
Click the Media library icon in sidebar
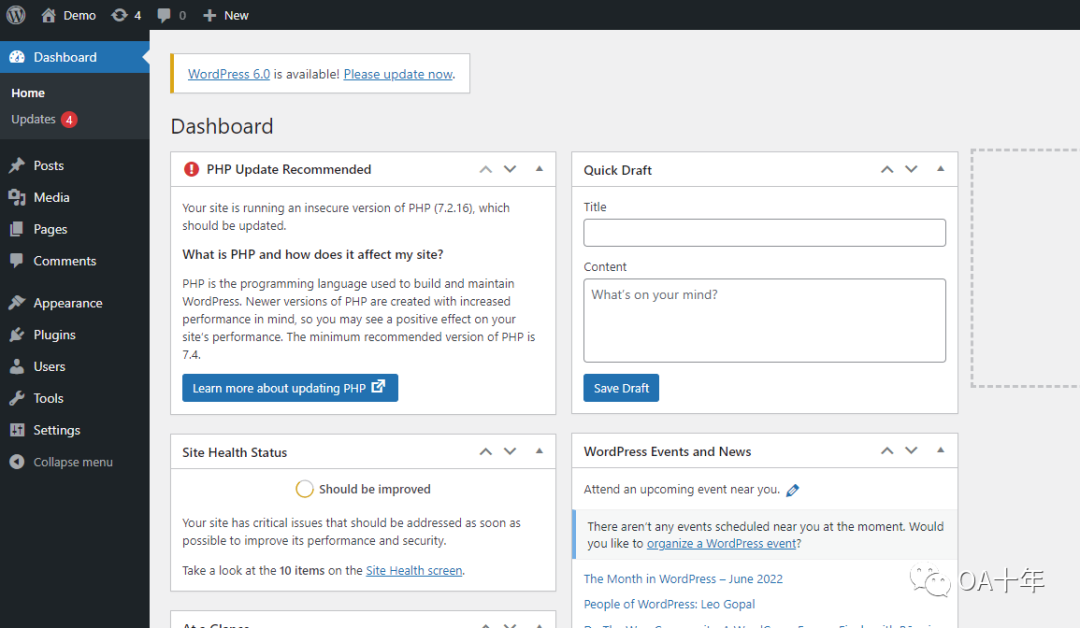tap(17, 198)
